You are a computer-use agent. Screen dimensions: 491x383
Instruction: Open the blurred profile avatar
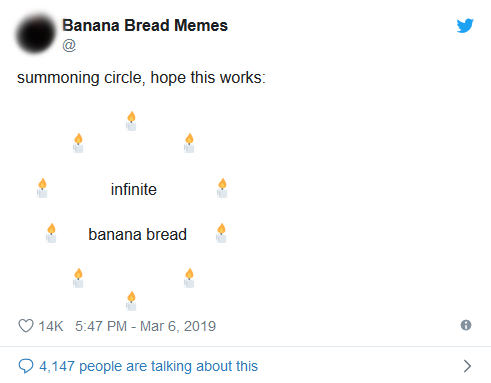35,33
